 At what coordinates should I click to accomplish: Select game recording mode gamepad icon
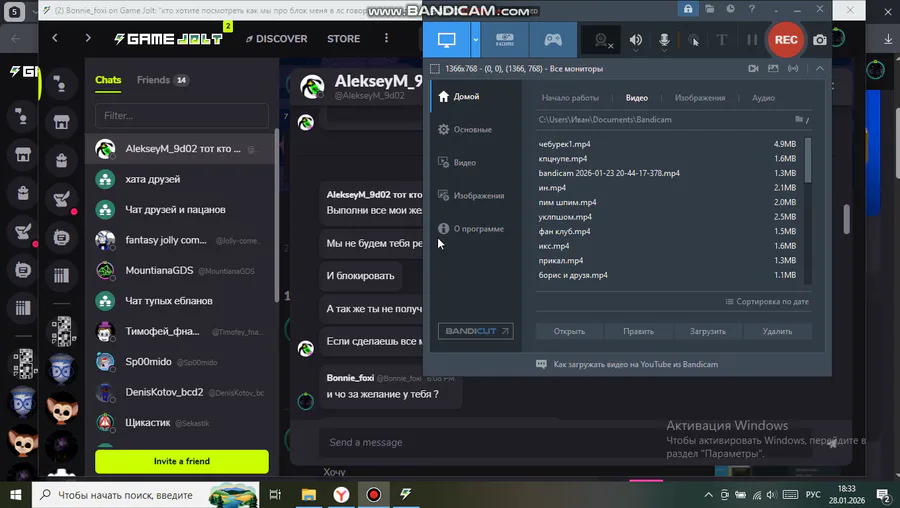(x=553, y=40)
